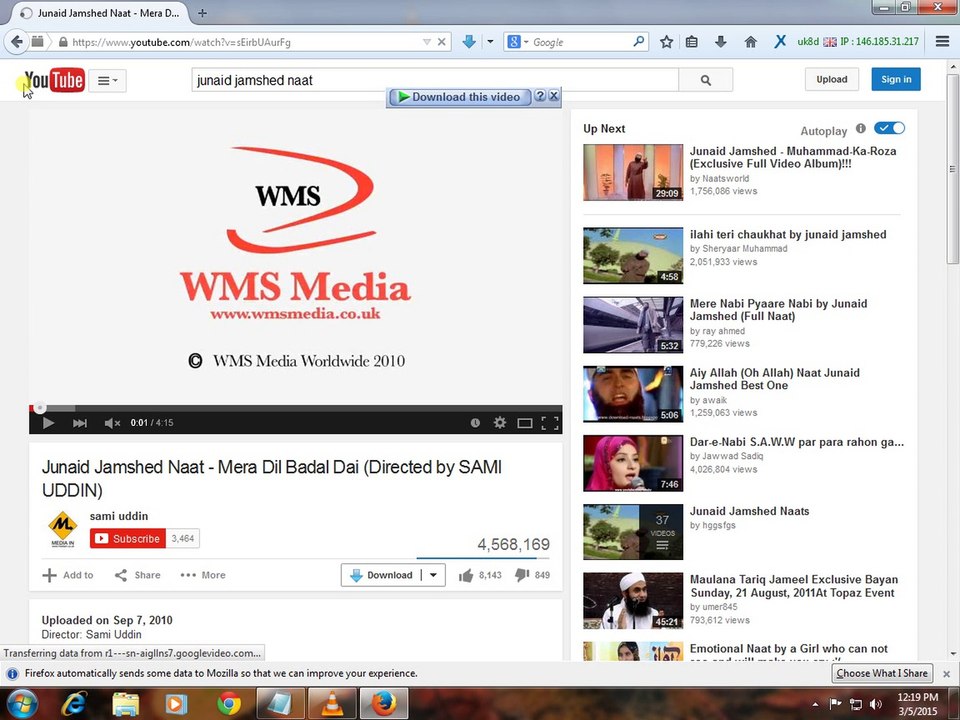This screenshot has width=960, height=720.
Task: Click the blue download helper arrow icon
Action: [x=469, y=42]
